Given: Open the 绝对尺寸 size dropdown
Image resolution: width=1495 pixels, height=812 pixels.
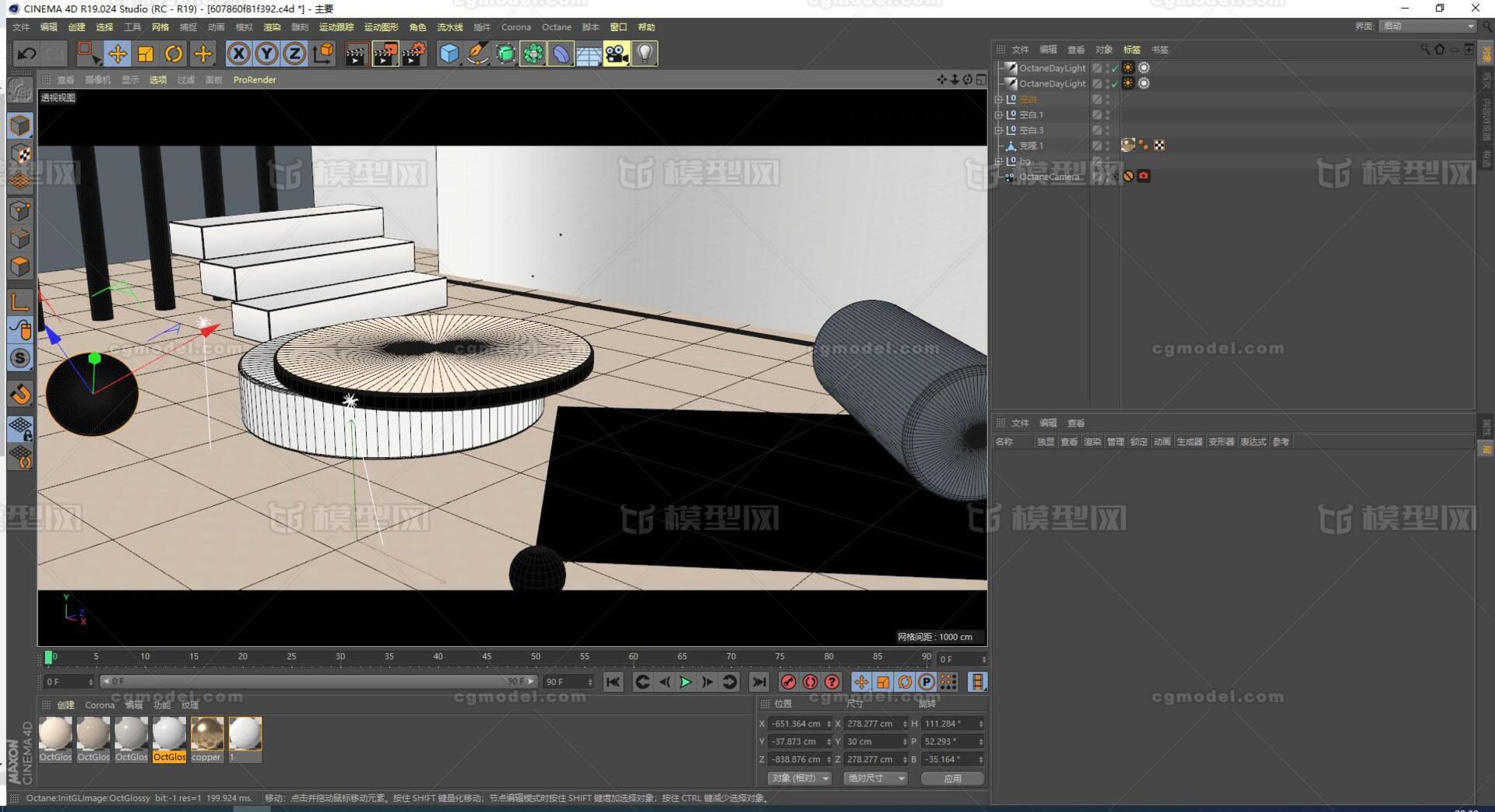Looking at the screenshot, I should coord(876,779).
